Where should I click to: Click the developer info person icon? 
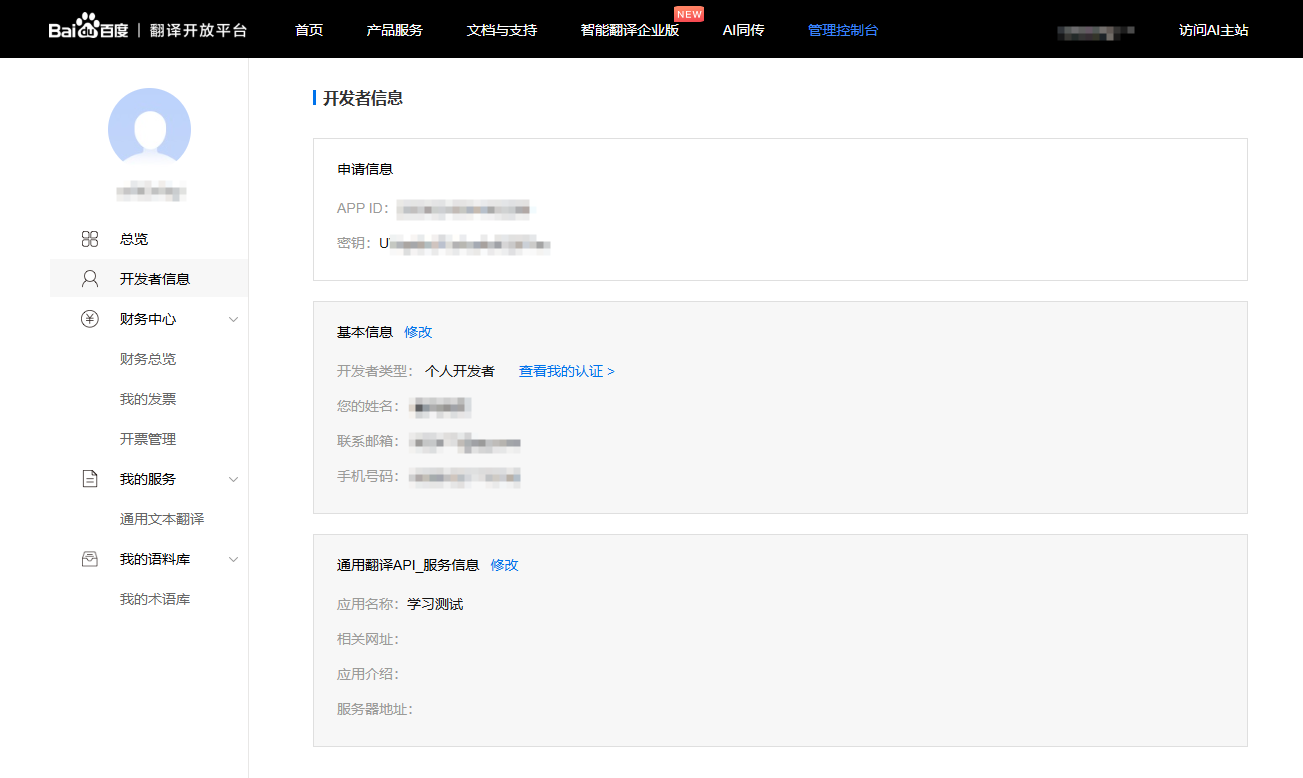click(90, 279)
